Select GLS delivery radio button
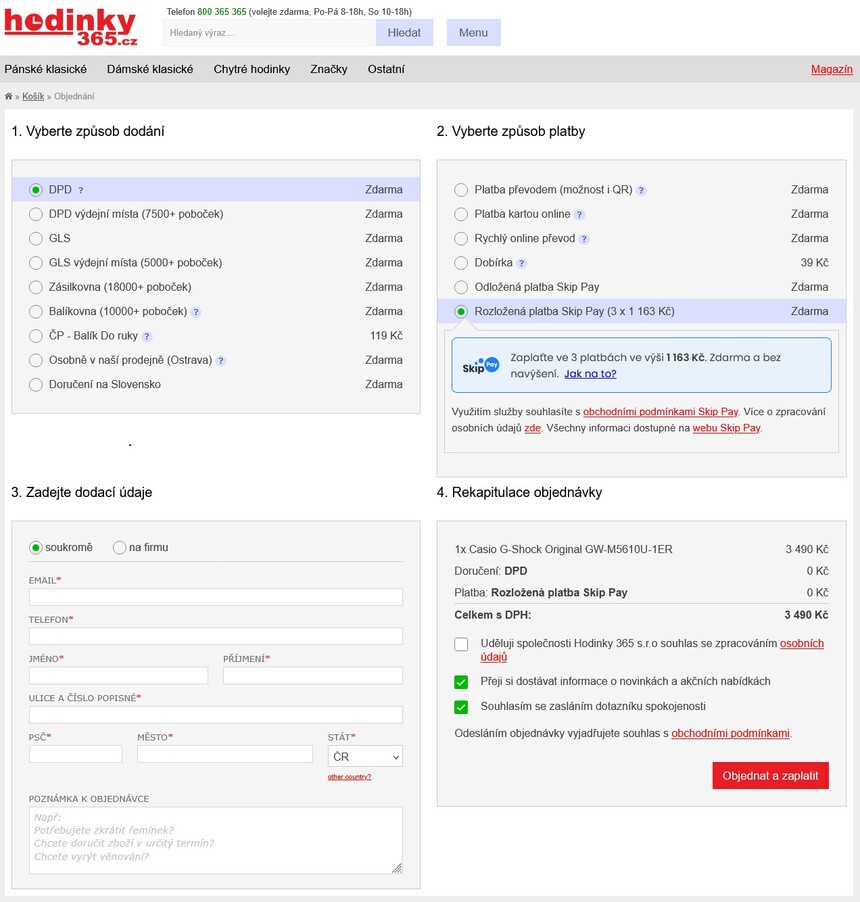860x902 pixels. tap(36, 239)
